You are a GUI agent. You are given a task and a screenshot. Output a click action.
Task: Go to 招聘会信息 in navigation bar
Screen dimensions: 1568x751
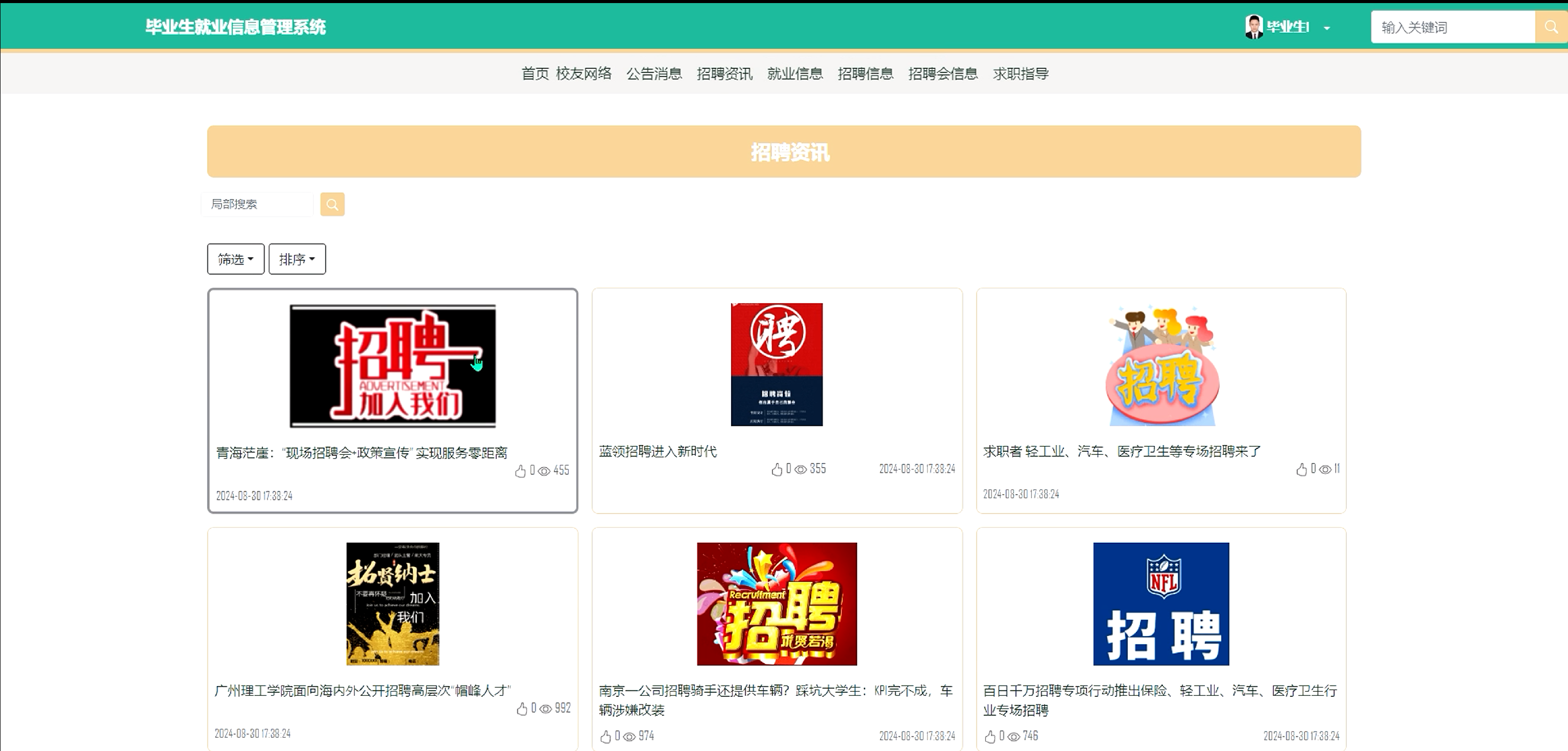tap(943, 74)
